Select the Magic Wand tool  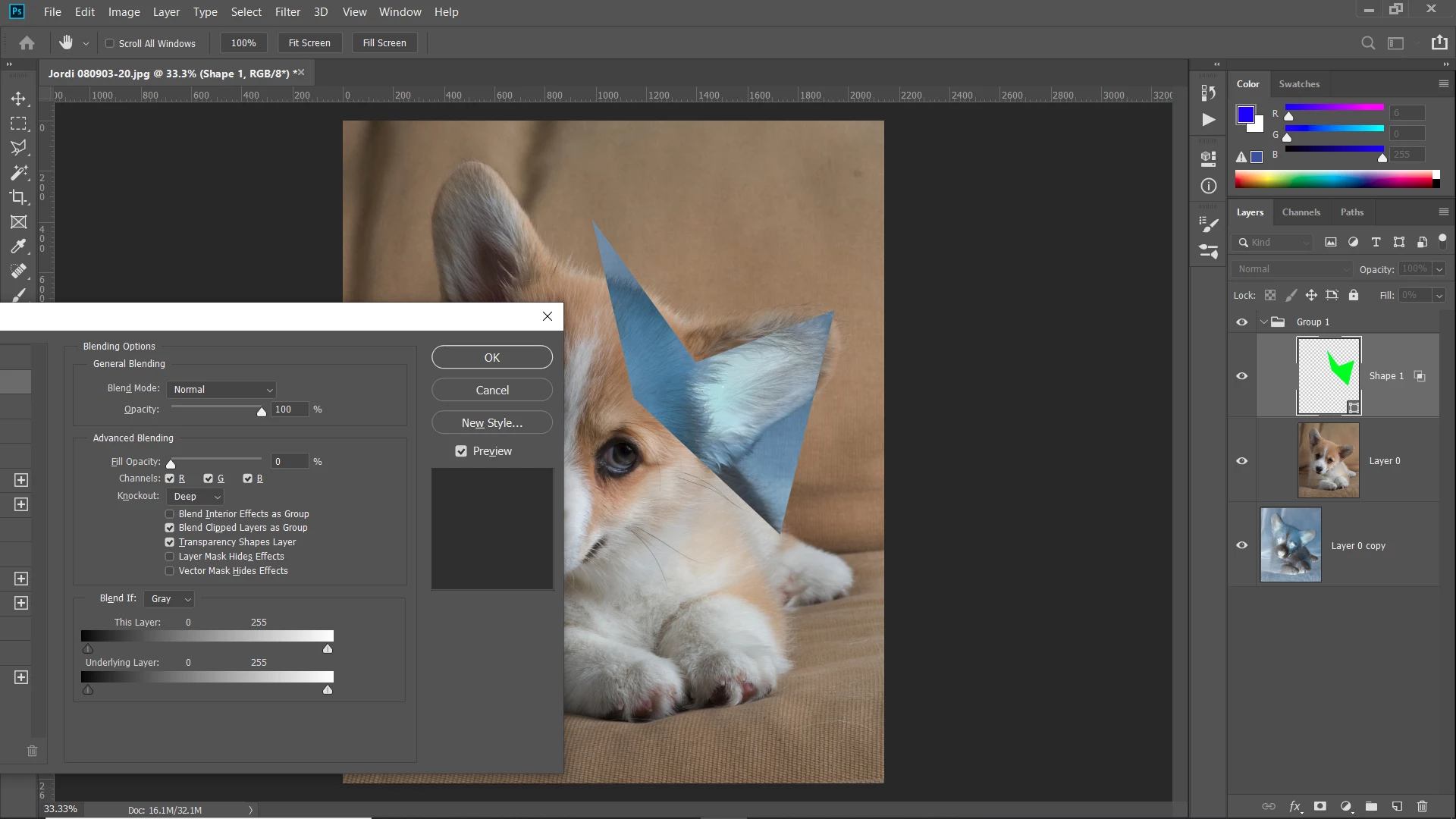[x=18, y=172]
